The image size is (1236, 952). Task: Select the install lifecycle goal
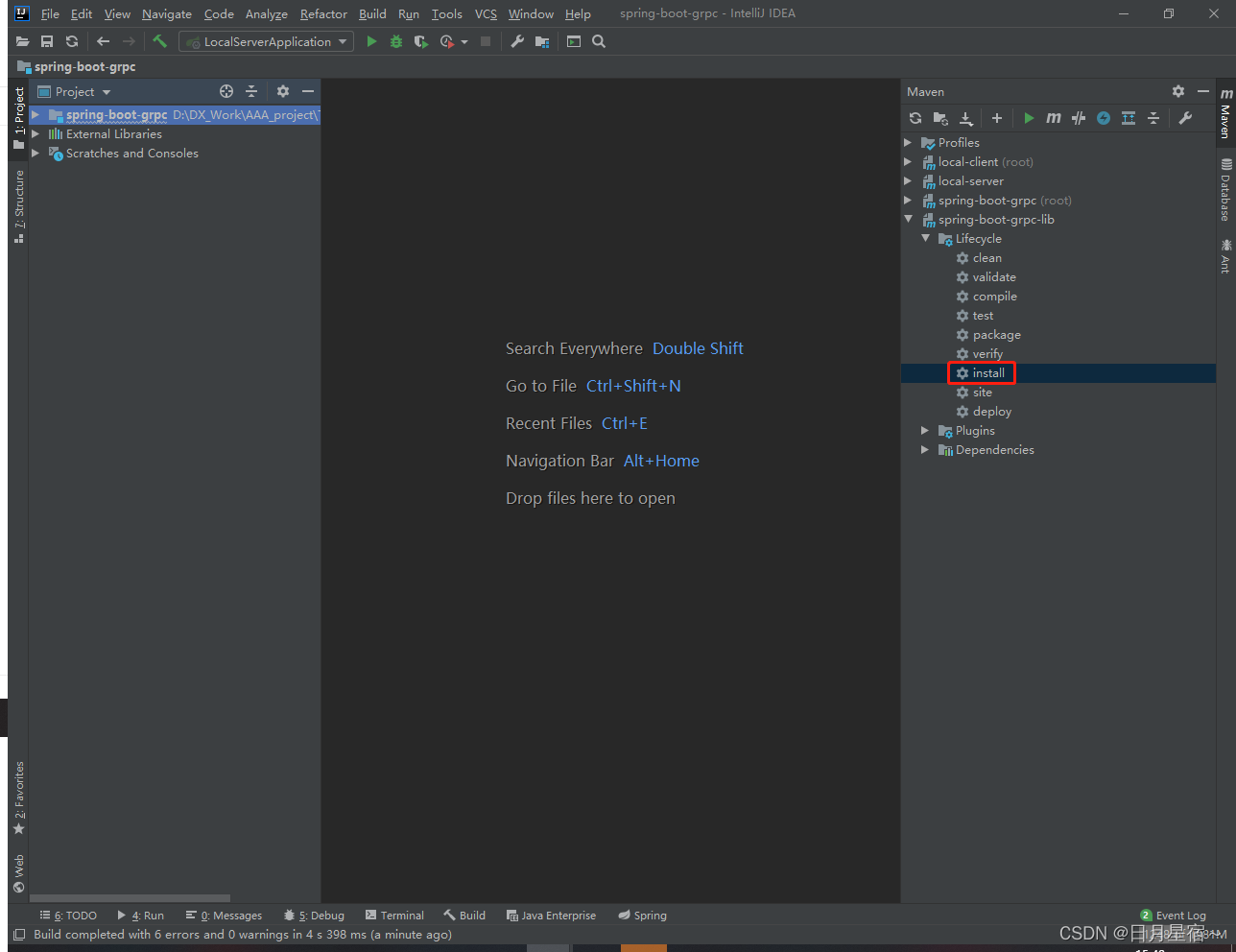(988, 373)
